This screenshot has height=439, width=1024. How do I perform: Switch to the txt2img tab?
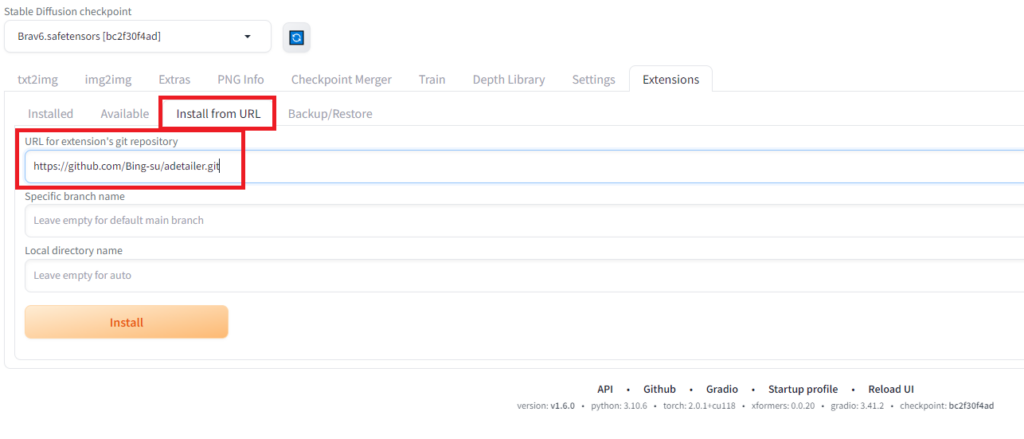[37, 80]
